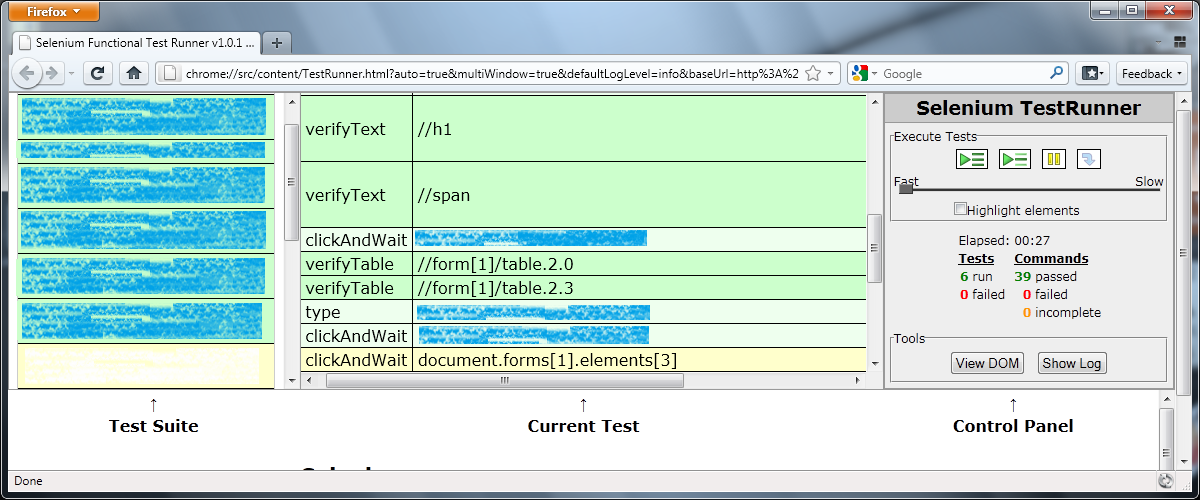This screenshot has height=500, width=1200.
Task: Click the Selenium TestRunner heading
Action: coord(1028,108)
